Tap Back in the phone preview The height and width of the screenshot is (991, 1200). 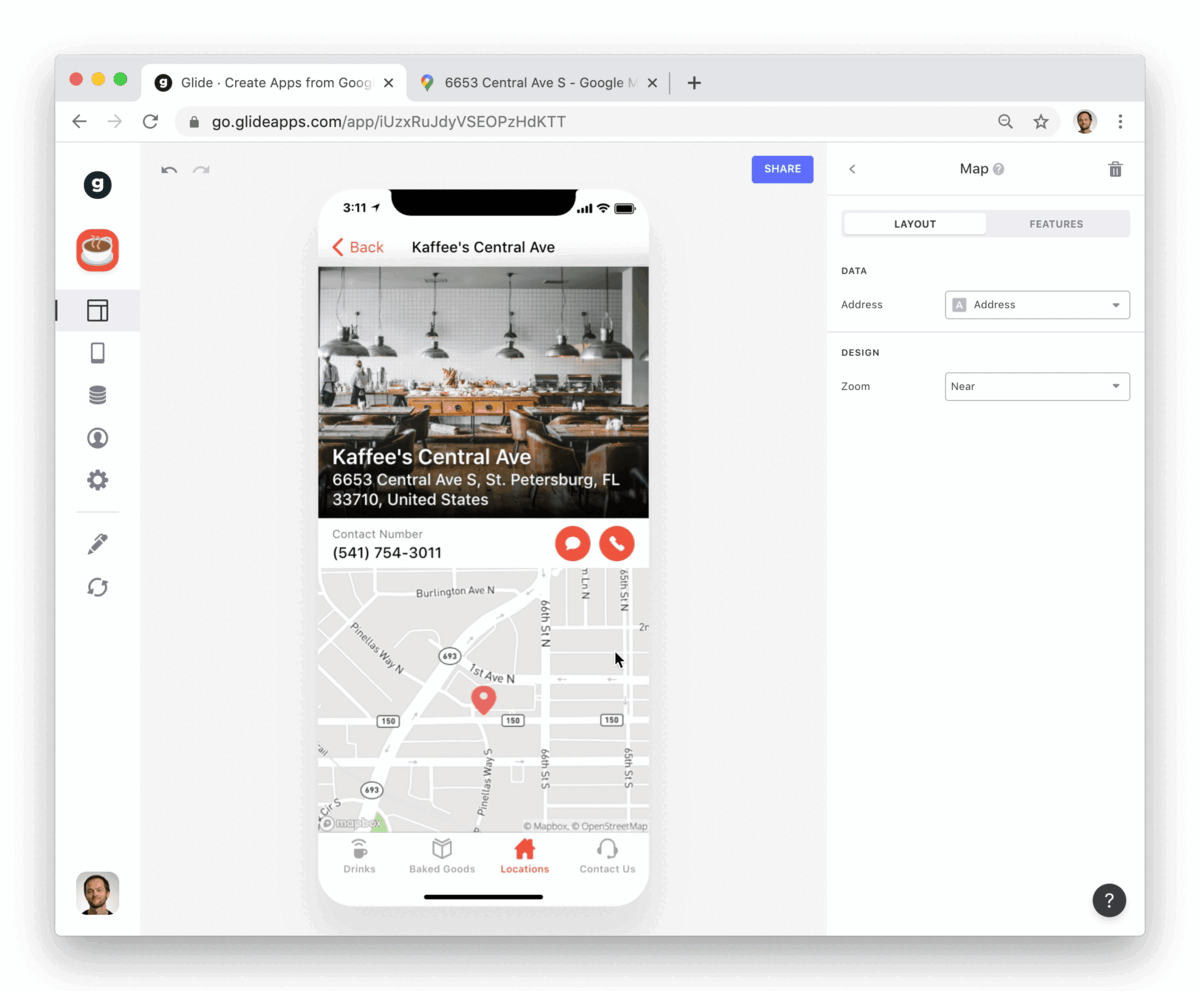[x=358, y=247]
